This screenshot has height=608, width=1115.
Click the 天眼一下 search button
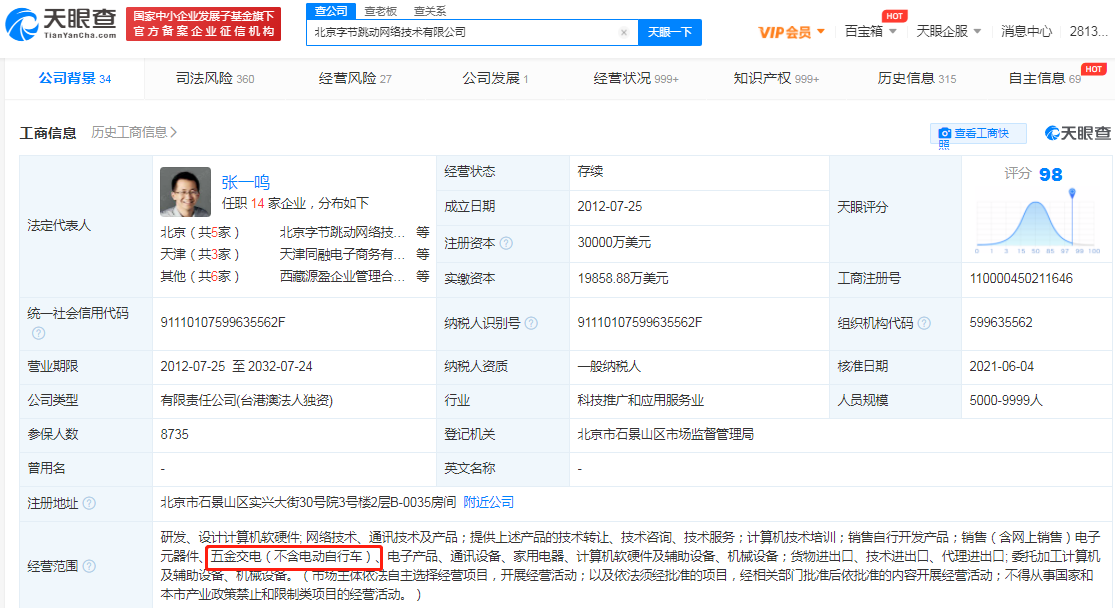669,32
